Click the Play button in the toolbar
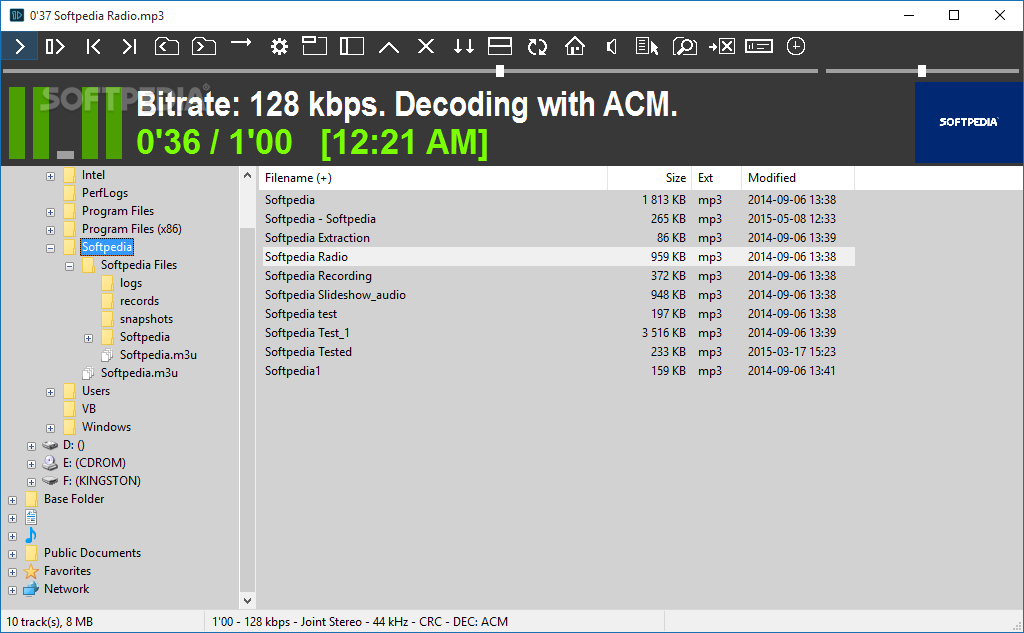Screen dimensions: 1024x633 click(x=20, y=46)
